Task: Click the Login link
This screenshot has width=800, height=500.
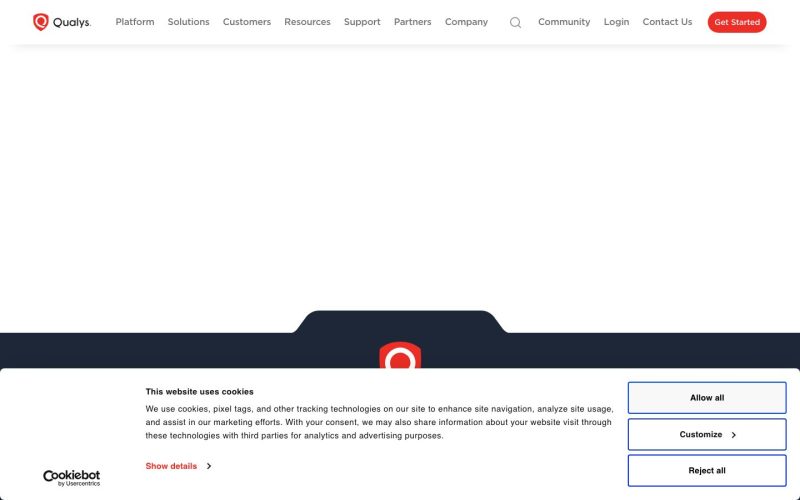Action: [x=616, y=22]
